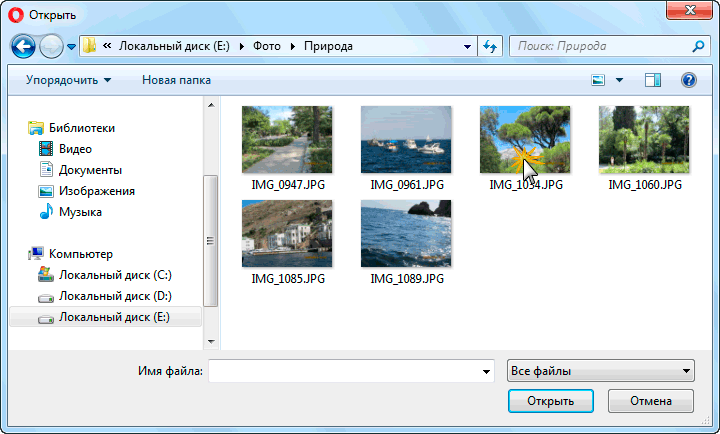Click Новая папка button
This screenshot has height=434, width=720.
click(x=176, y=80)
